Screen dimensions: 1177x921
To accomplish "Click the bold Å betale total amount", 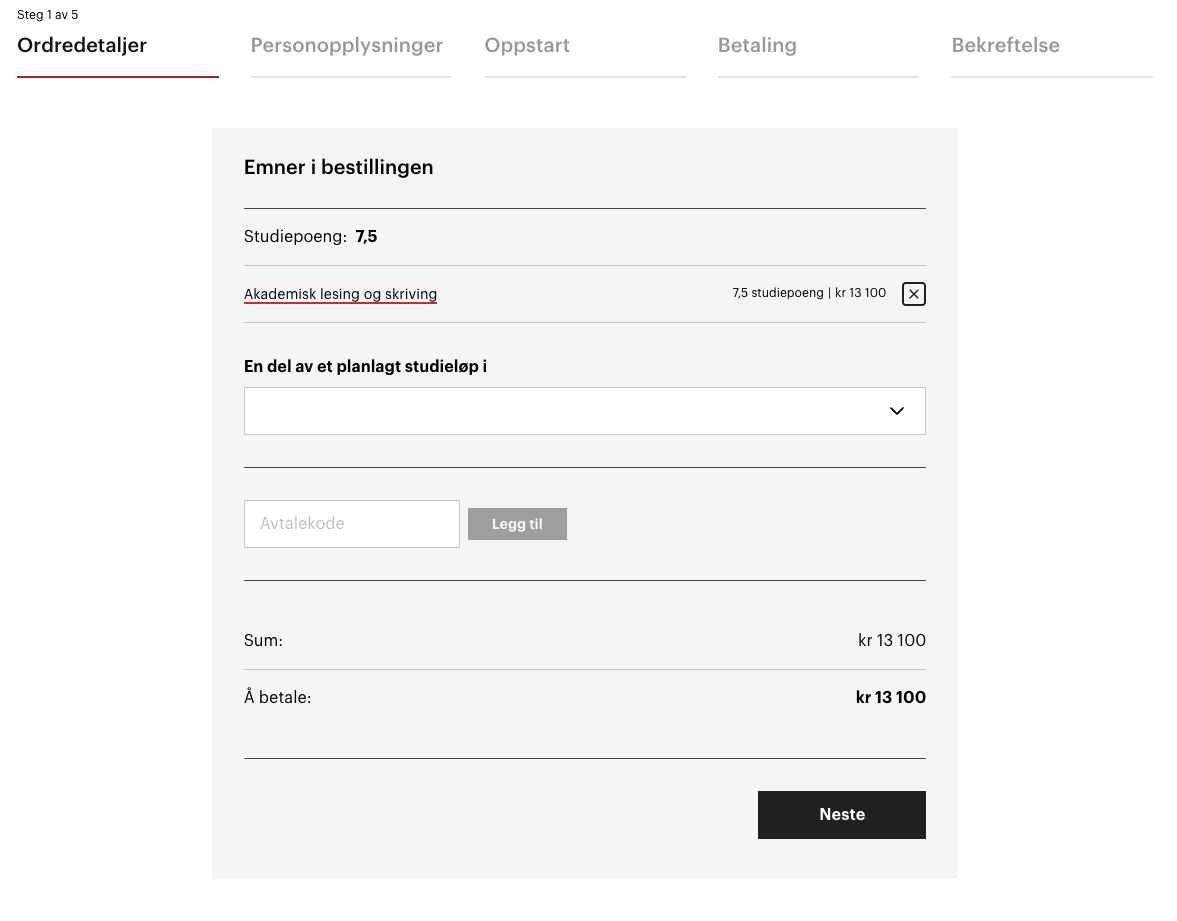I will click(890, 697).
